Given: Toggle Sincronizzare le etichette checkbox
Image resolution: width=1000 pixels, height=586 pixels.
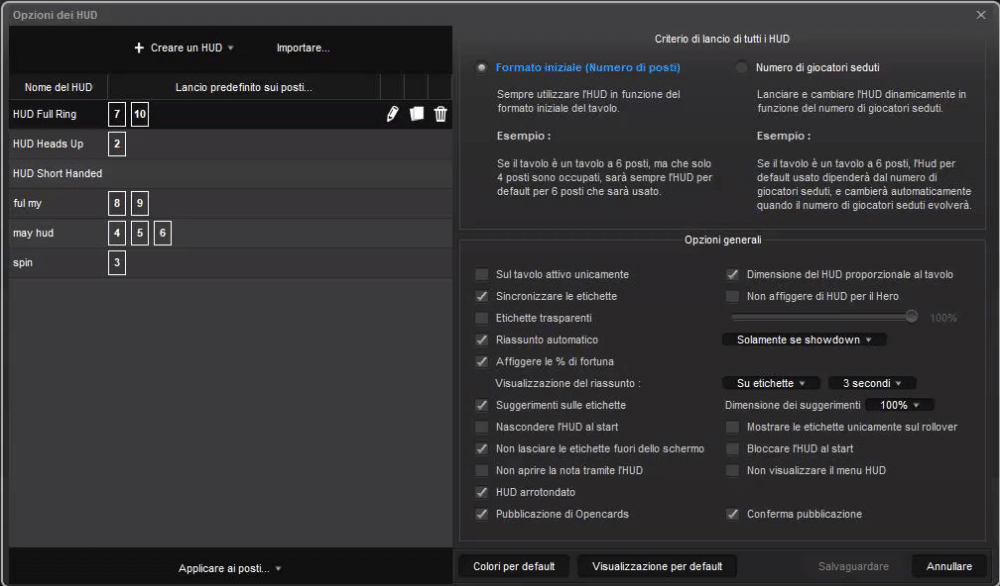Looking at the screenshot, I should pyautogui.click(x=482, y=296).
